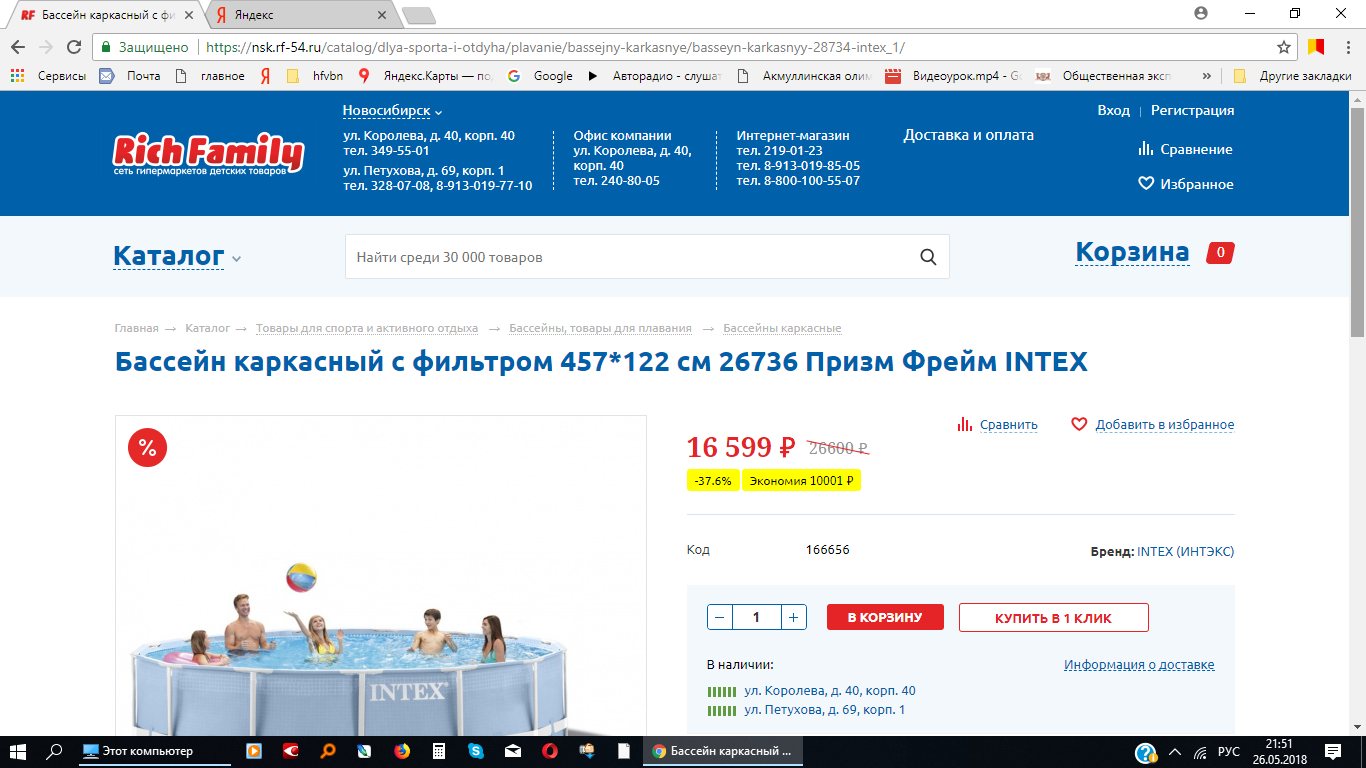Click the Вход login link
Viewport: 1366px width, 768px height.
tap(1113, 110)
